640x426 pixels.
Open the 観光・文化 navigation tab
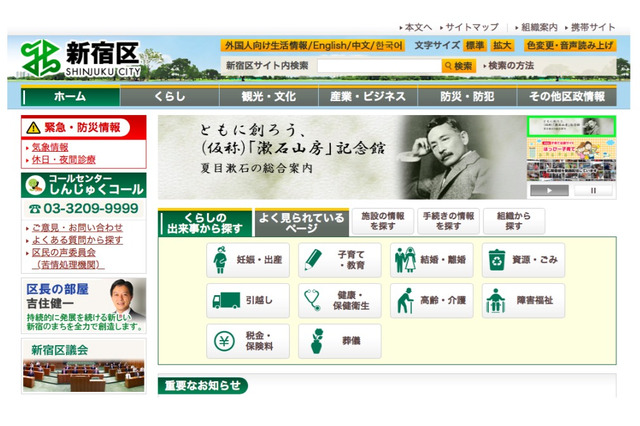point(269,96)
